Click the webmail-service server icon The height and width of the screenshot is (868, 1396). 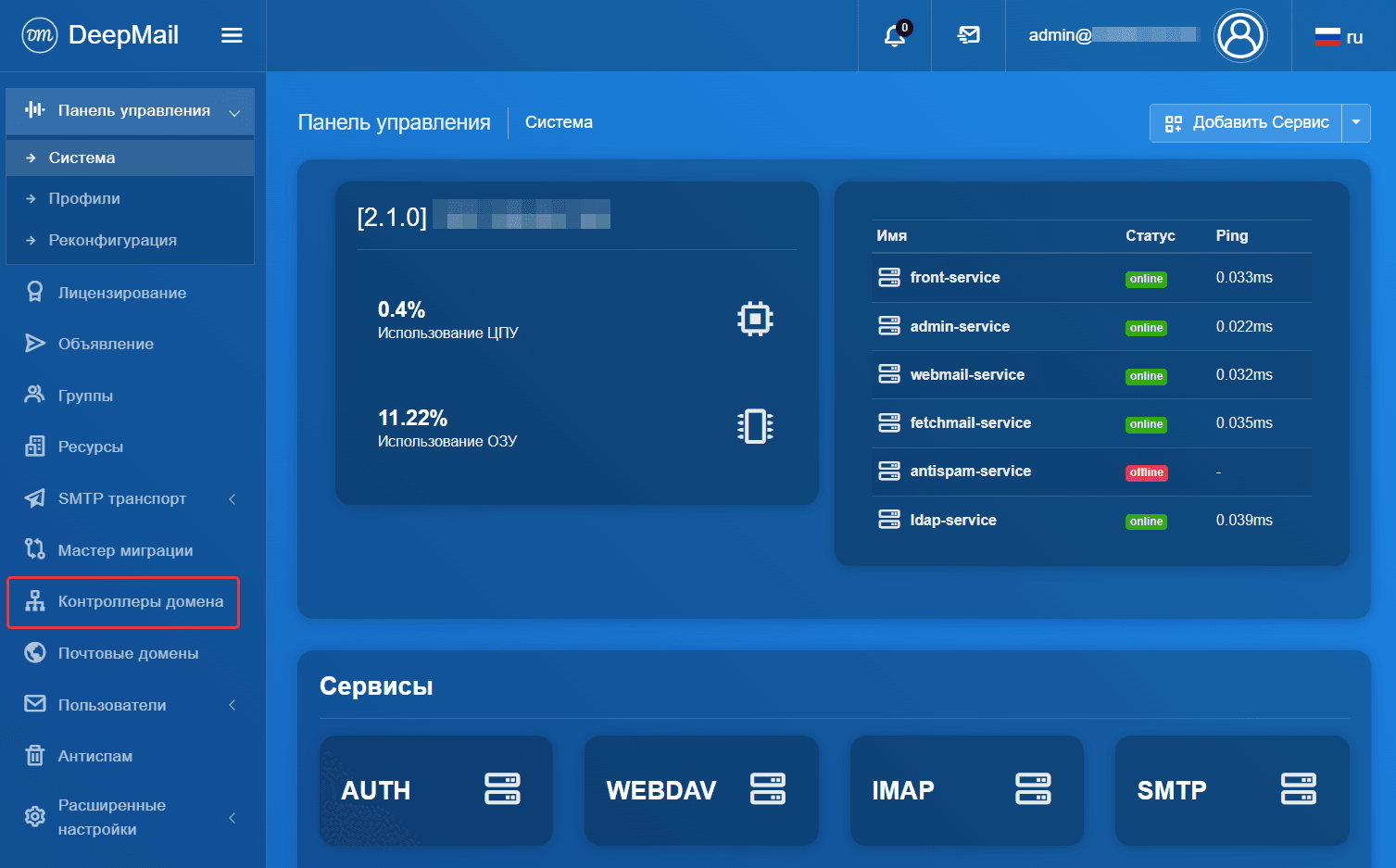889,374
